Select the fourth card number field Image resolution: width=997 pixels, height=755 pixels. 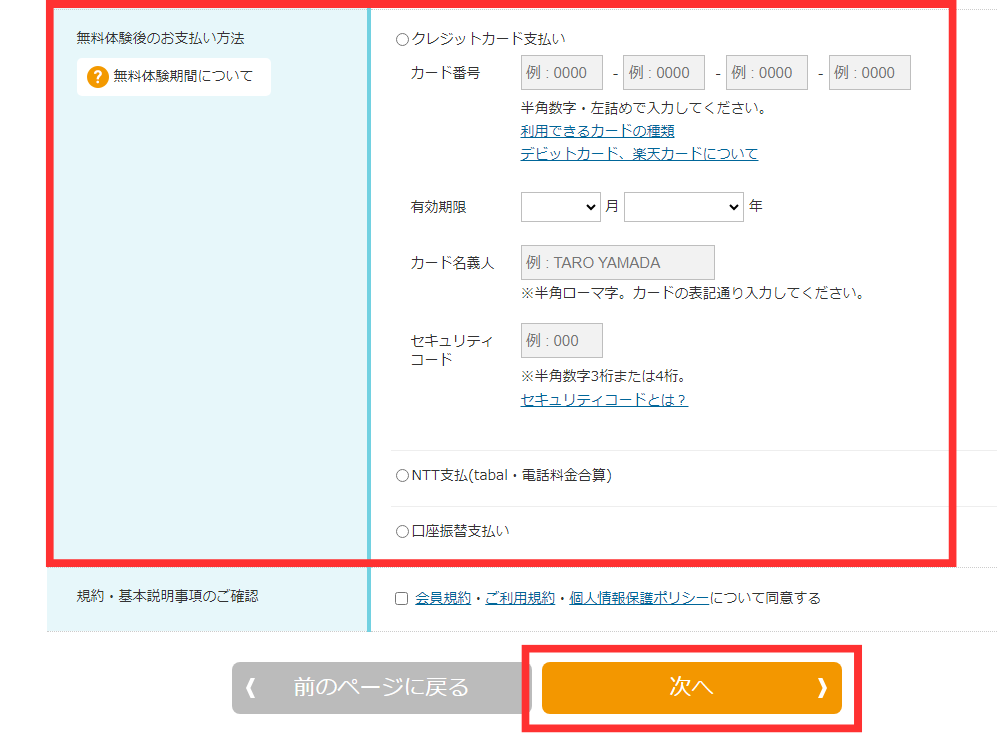click(869, 73)
